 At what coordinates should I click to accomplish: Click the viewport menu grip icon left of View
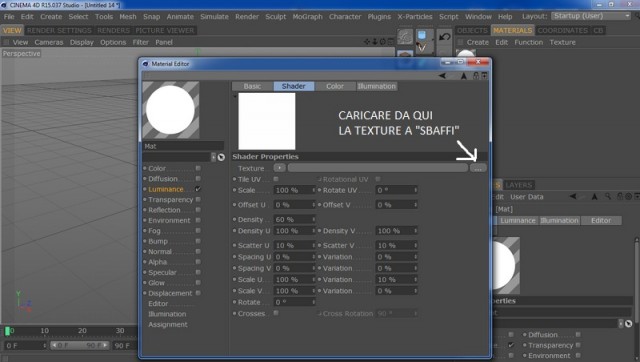coord(6,42)
